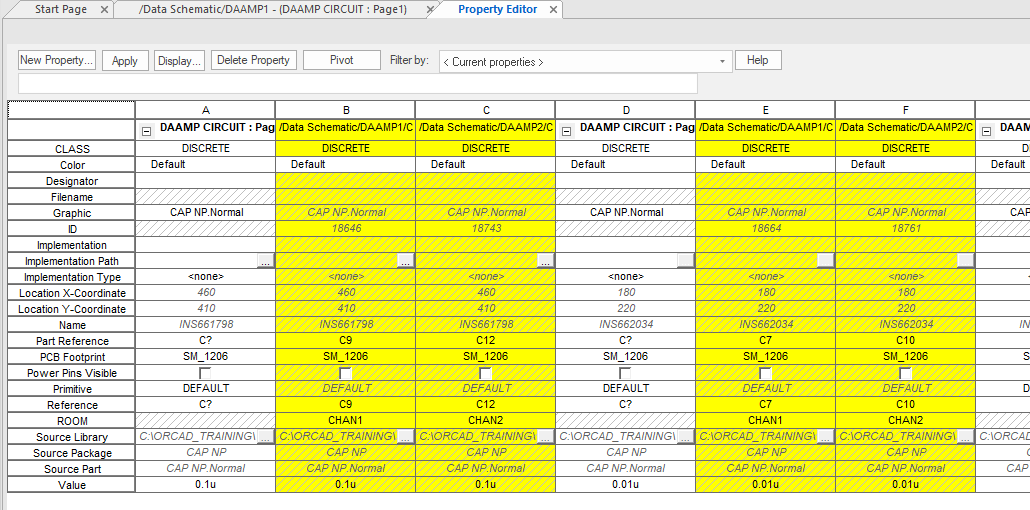Image resolution: width=1030 pixels, height=510 pixels.
Task: Select the Implementation Type row header
Action: click(x=72, y=277)
